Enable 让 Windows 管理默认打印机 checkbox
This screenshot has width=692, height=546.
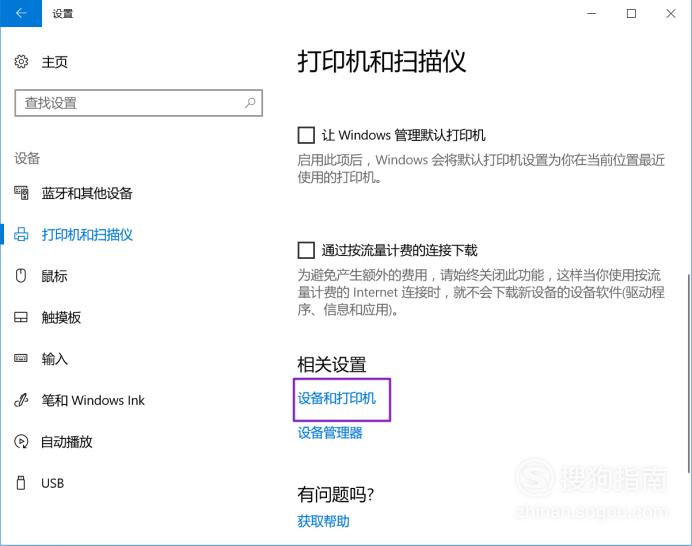point(306,135)
